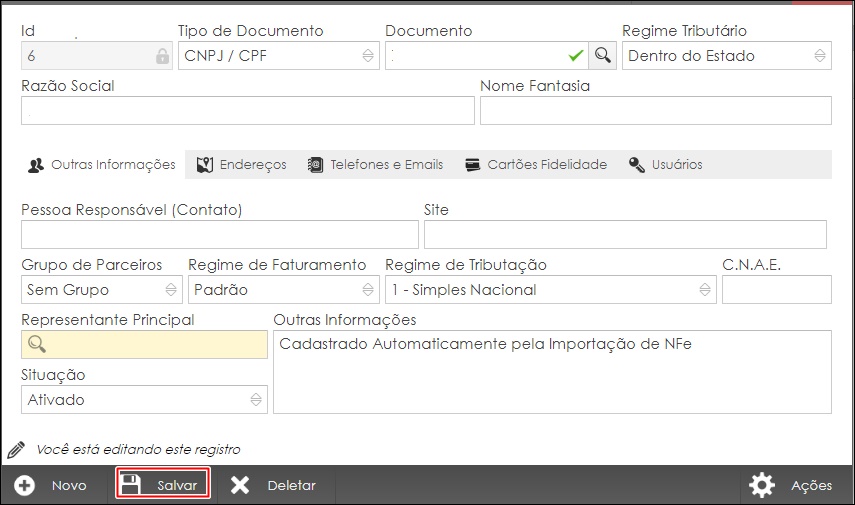Click the card icon of Cartões Fidelidade tab
This screenshot has height=505, width=855.
(473, 165)
